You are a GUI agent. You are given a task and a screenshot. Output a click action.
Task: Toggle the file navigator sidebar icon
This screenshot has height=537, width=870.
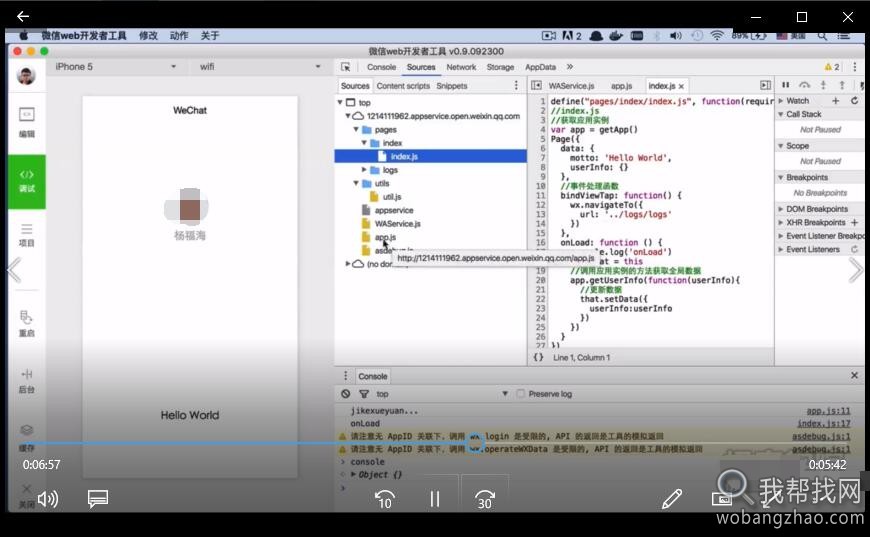pyautogui.click(x=536, y=85)
